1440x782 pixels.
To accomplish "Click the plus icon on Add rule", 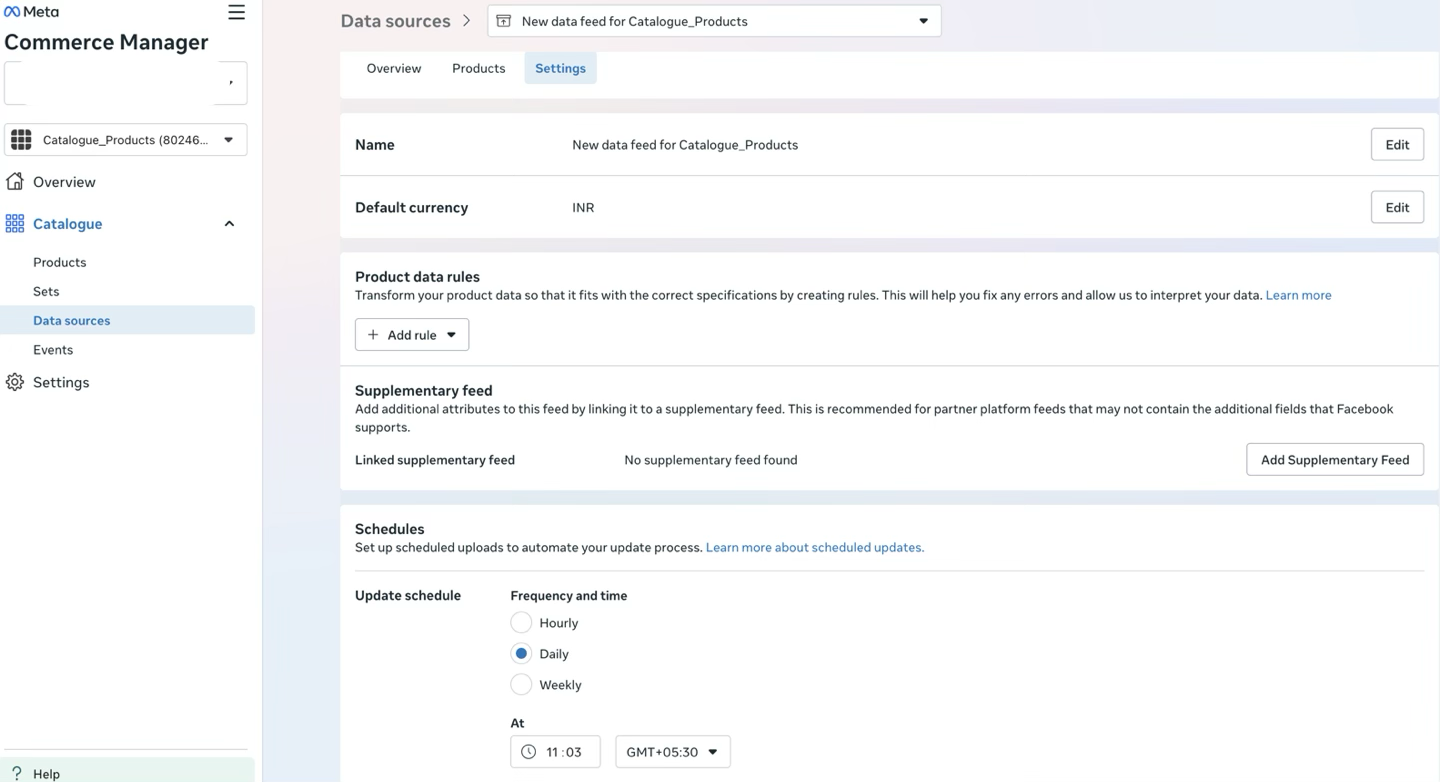I will [373, 335].
